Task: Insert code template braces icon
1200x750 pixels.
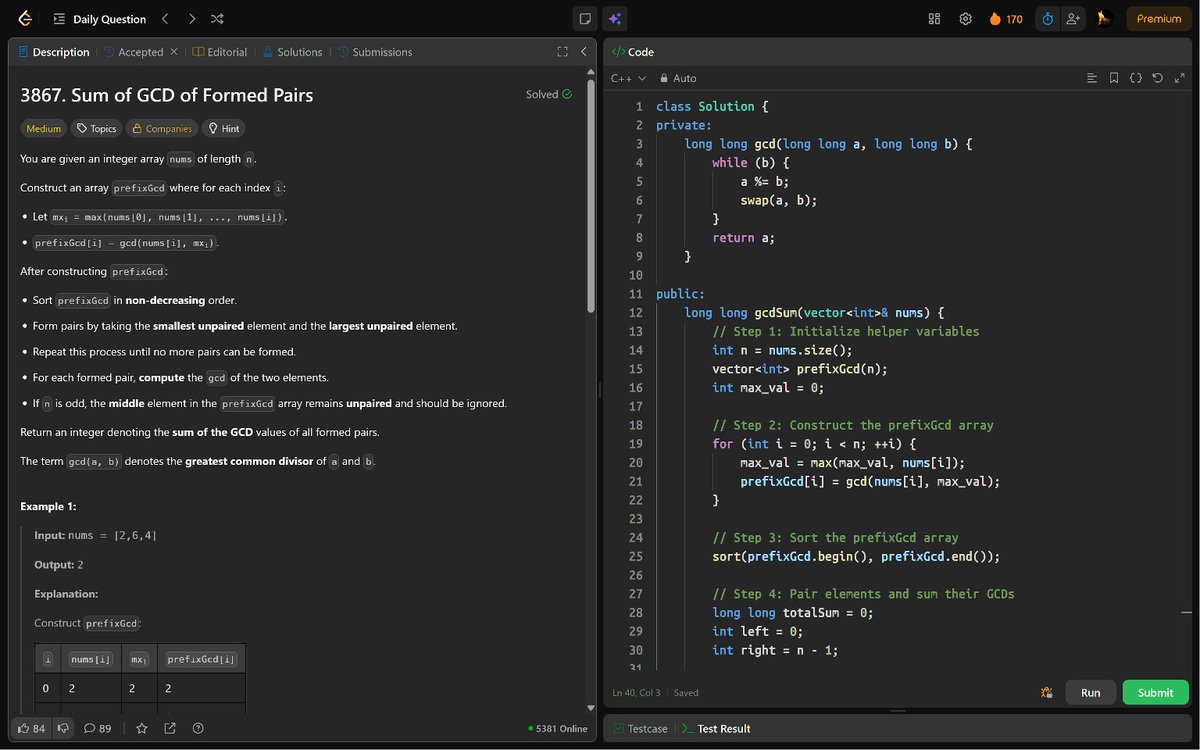Action: click(x=1136, y=78)
